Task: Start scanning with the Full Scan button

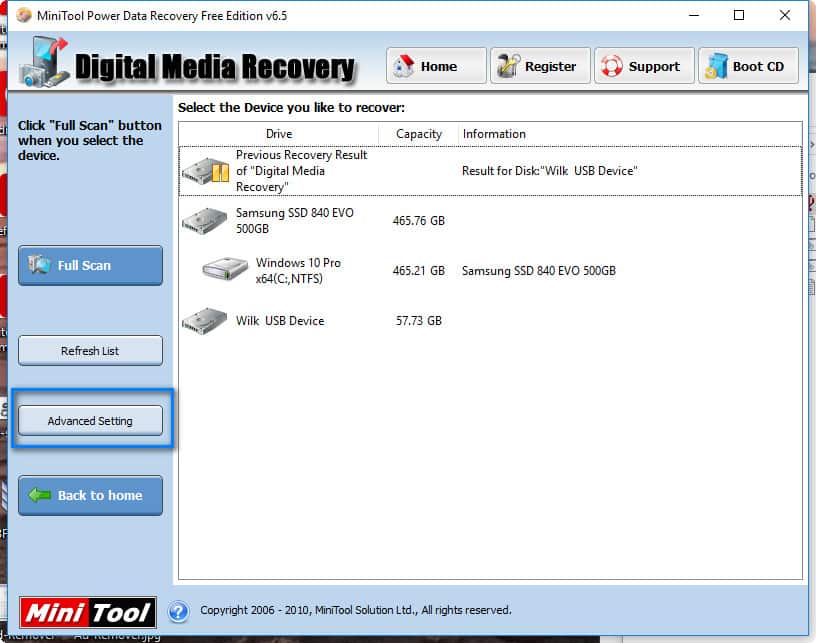Action: 90,266
